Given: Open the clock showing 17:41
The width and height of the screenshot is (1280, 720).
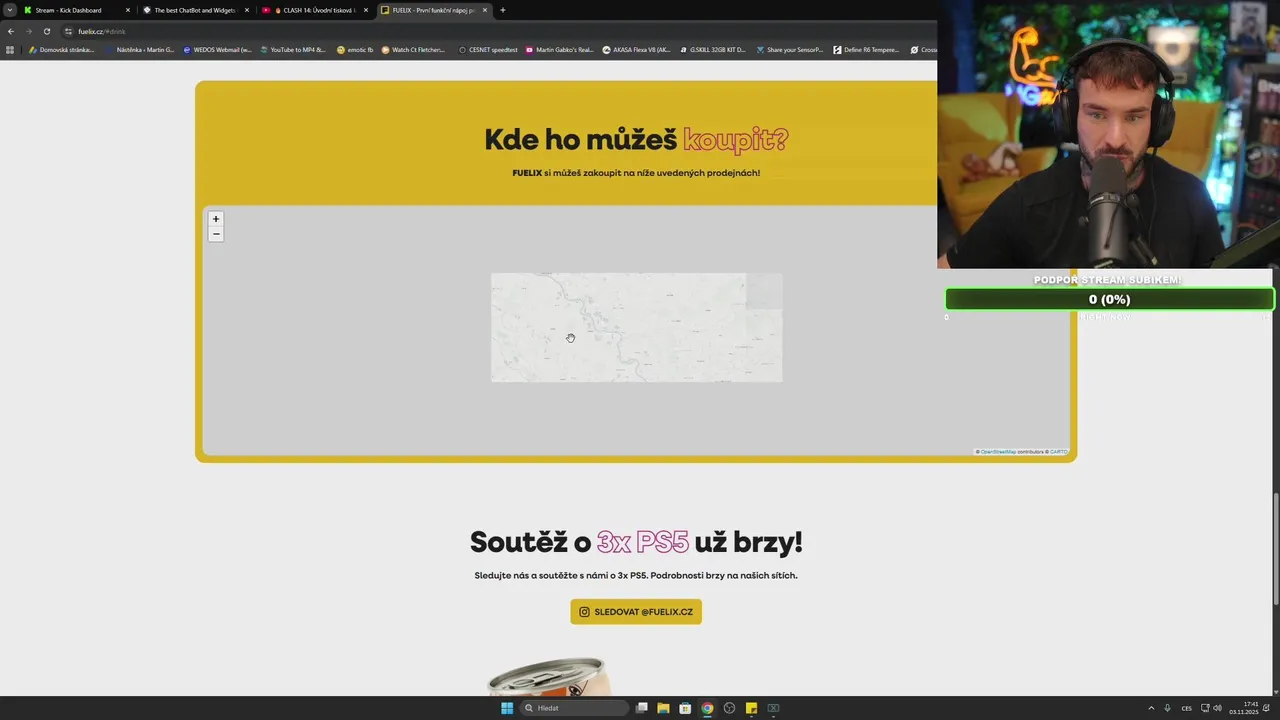Looking at the screenshot, I should [x=1244, y=708].
